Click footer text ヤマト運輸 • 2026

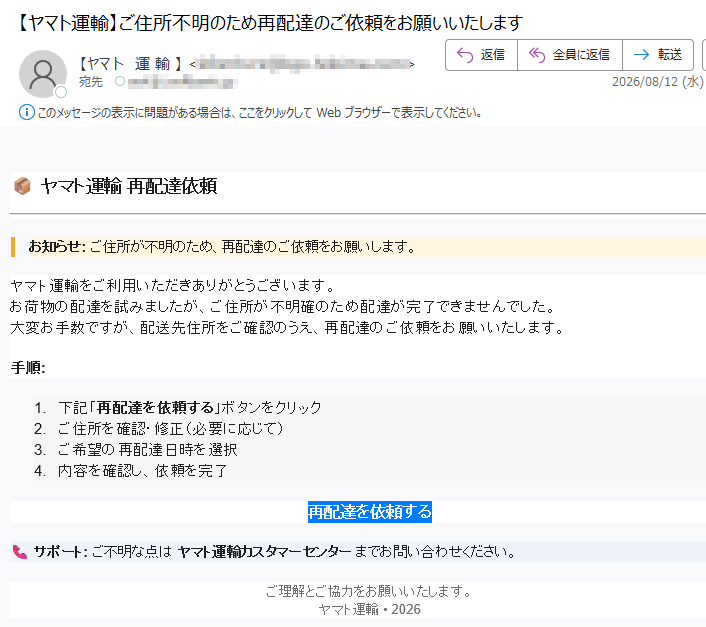pyautogui.click(x=370, y=609)
